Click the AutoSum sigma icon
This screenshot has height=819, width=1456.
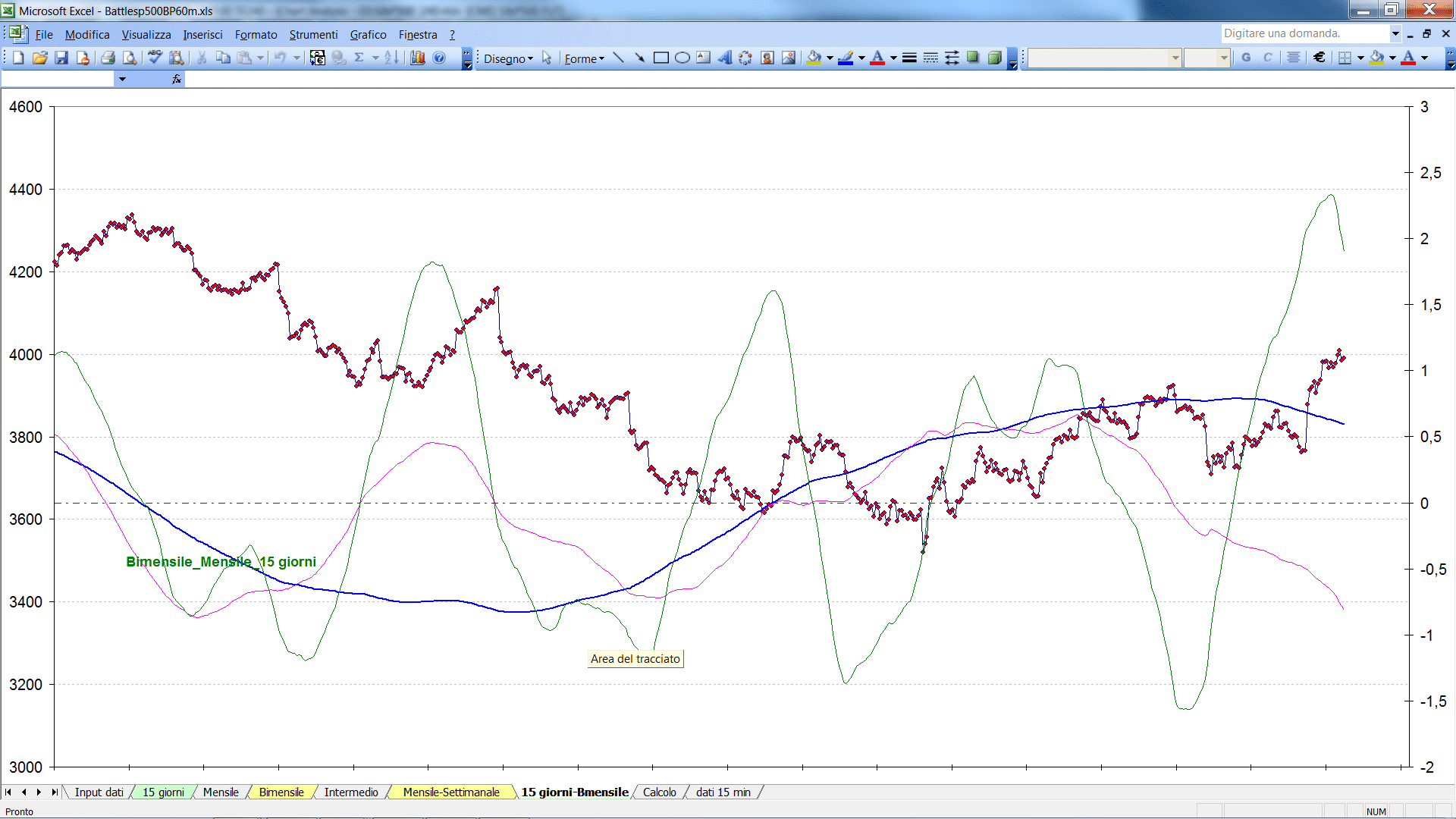coord(359,58)
